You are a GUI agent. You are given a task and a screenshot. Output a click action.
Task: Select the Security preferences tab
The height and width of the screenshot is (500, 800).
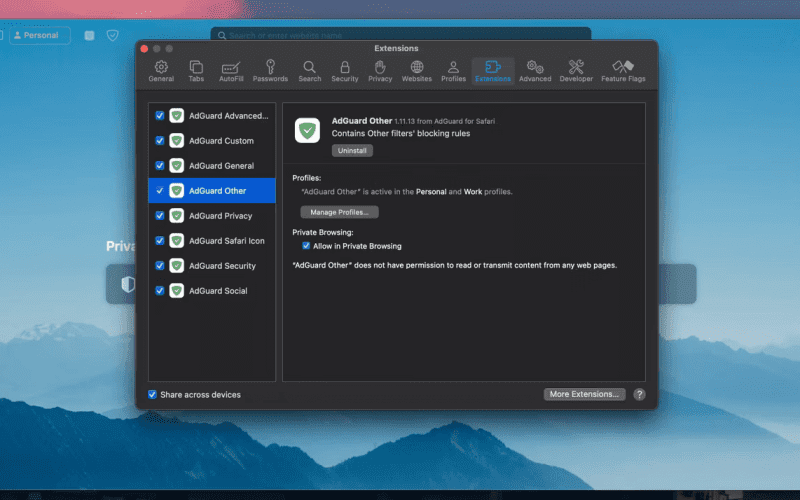click(x=345, y=71)
